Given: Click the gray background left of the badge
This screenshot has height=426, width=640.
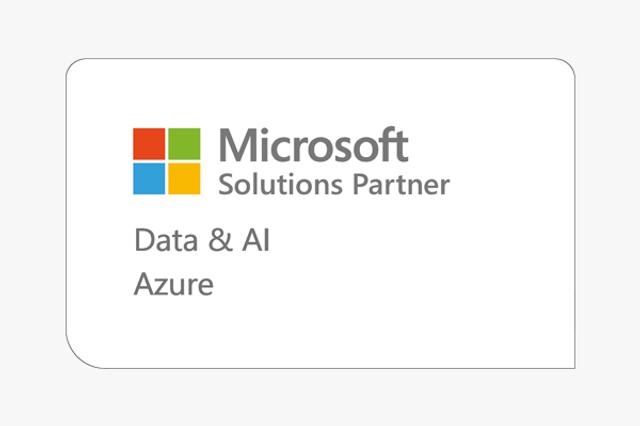Looking at the screenshot, I should [x=32, y=213].
